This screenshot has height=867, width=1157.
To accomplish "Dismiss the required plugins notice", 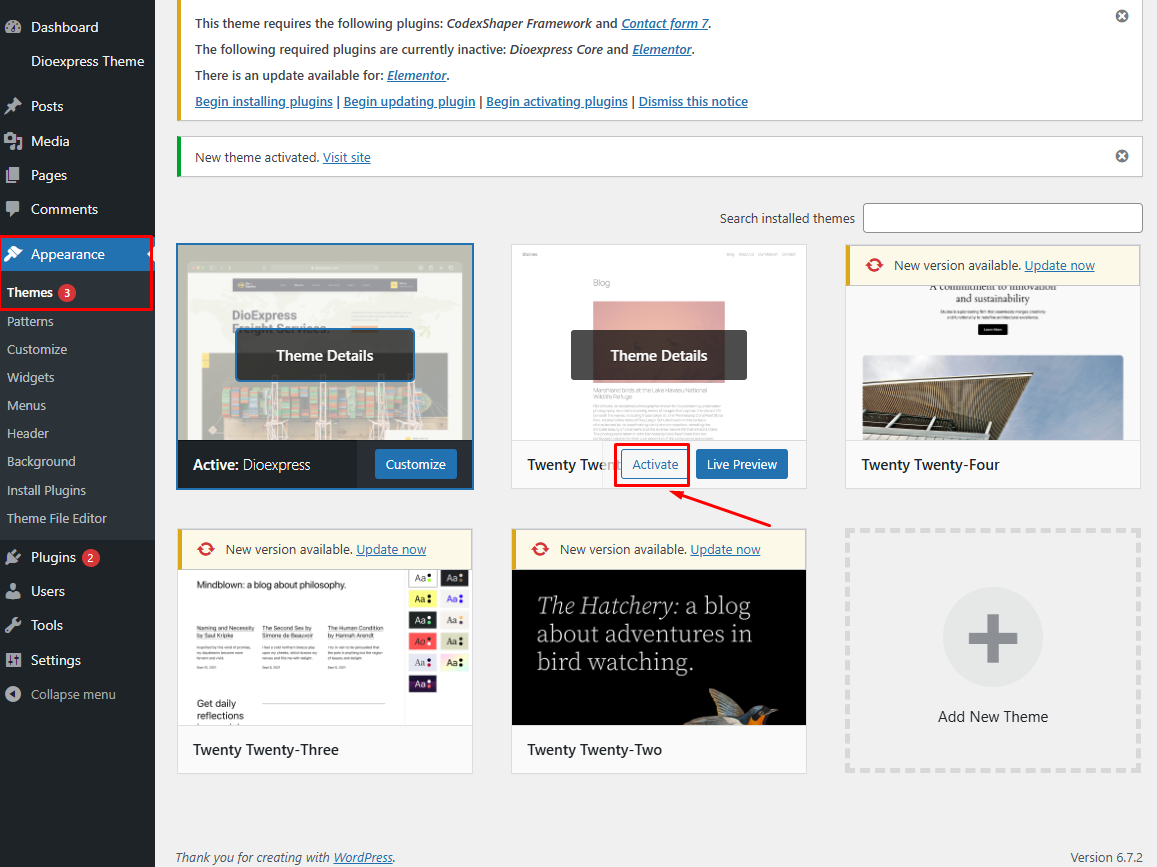I will pos(1121,16).
